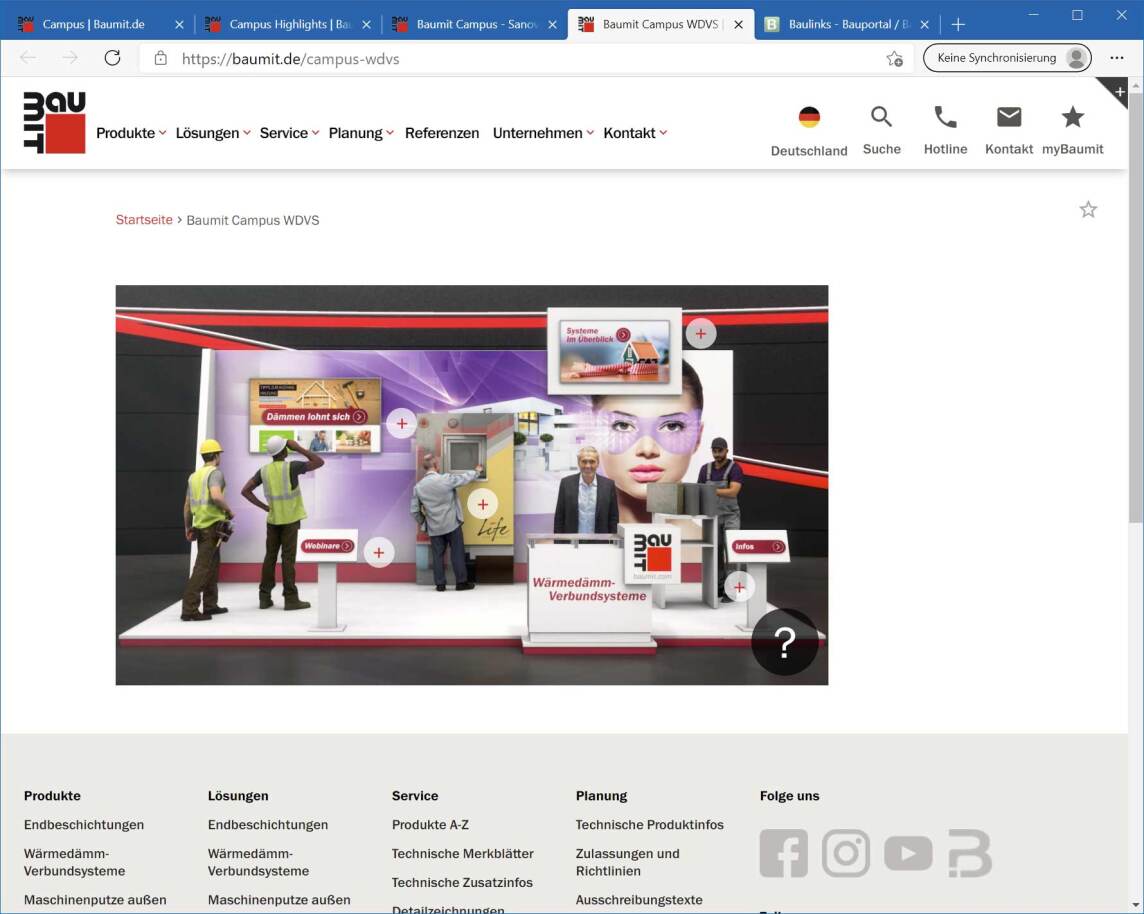
Task: Open the Facebook icon under Folge uns
Action: tap(784, 853)
